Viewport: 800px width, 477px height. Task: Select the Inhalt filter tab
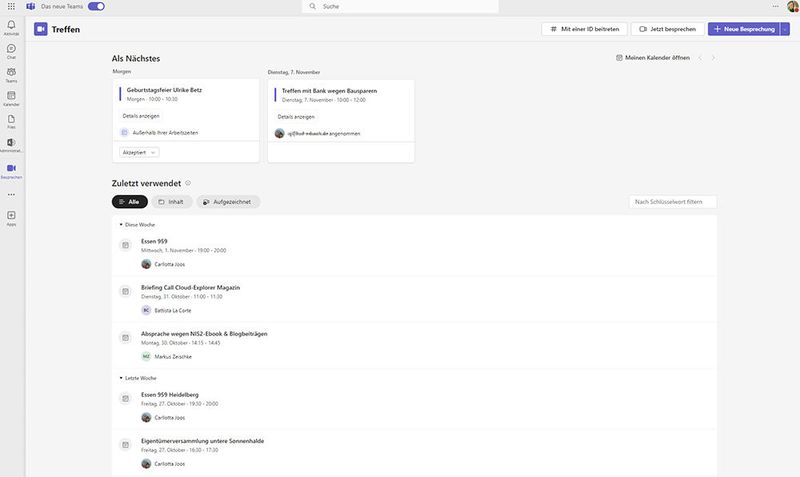pyautogui.click(x=171, y=202)
